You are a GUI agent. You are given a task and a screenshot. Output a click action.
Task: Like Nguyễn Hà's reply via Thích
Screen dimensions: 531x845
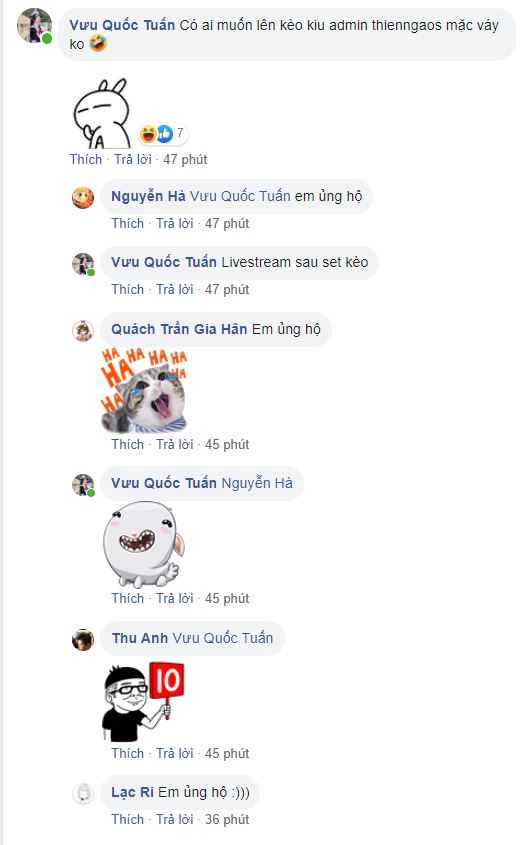click(128, 223)
